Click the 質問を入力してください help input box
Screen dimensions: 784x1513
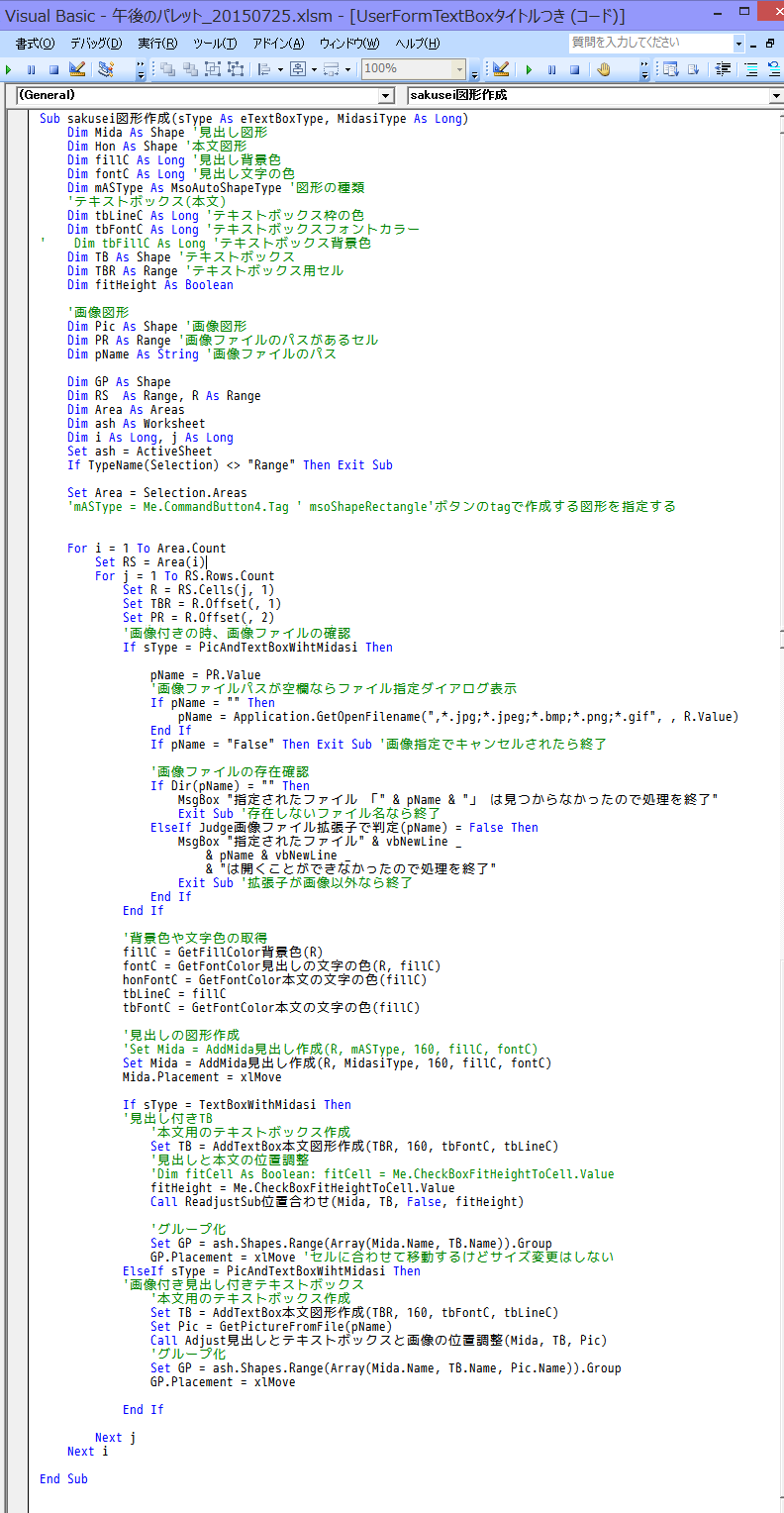[650, 43]
